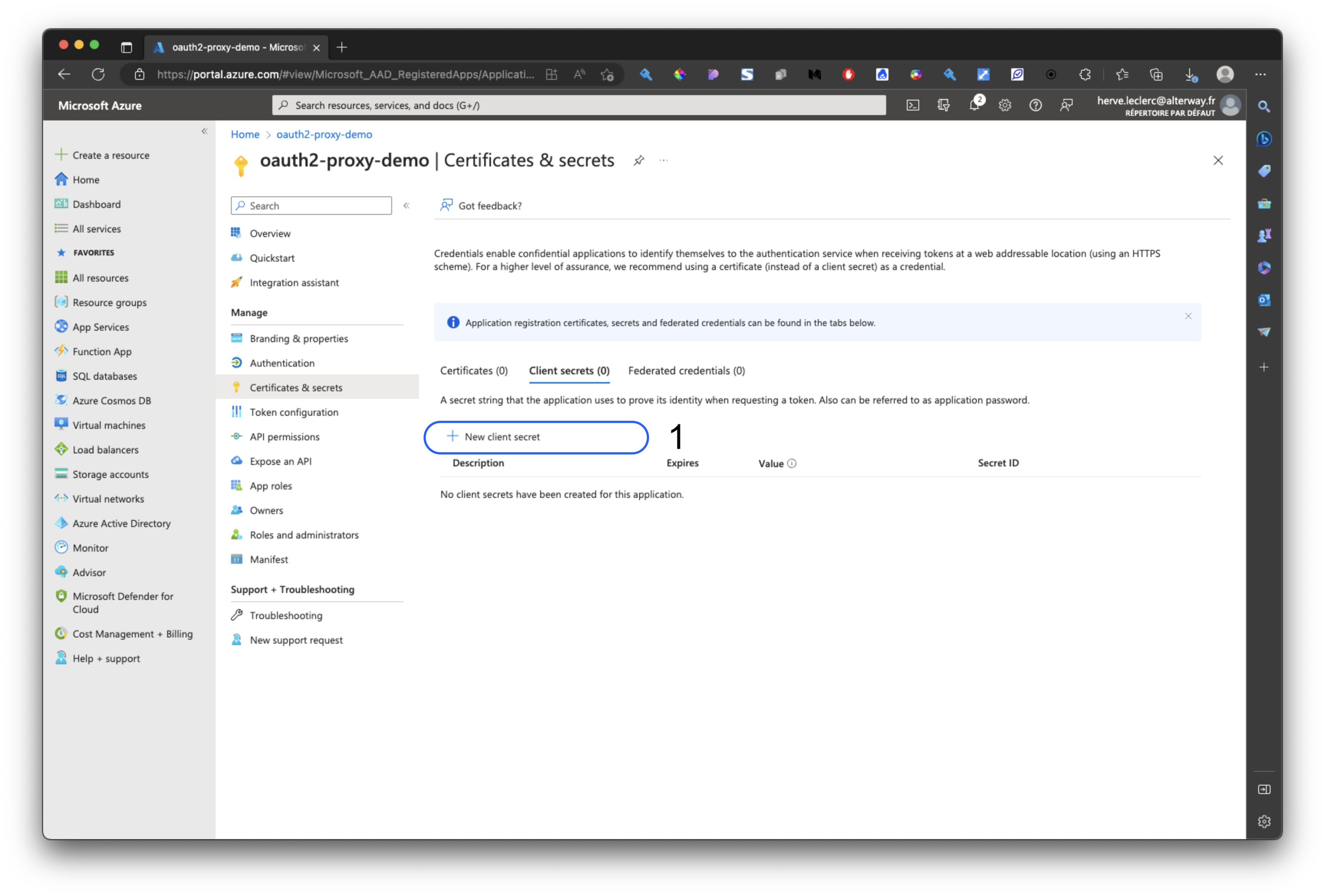Switch to Federated credentials (0) tab

(x=686, y=371)
